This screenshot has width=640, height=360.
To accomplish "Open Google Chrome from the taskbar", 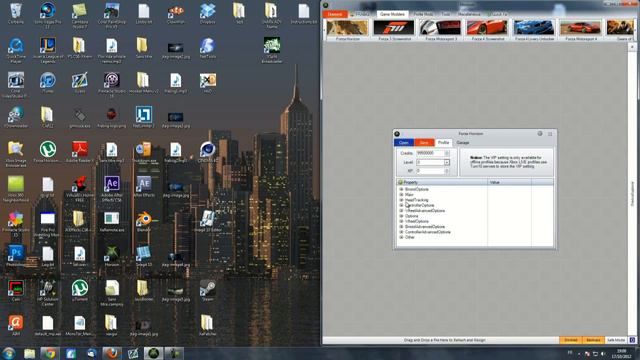I will tap(50, 353).
